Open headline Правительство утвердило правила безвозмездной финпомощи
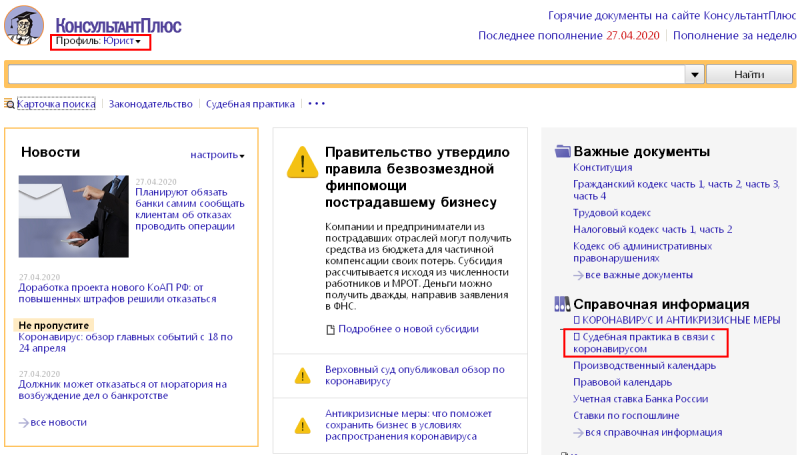 417,177
